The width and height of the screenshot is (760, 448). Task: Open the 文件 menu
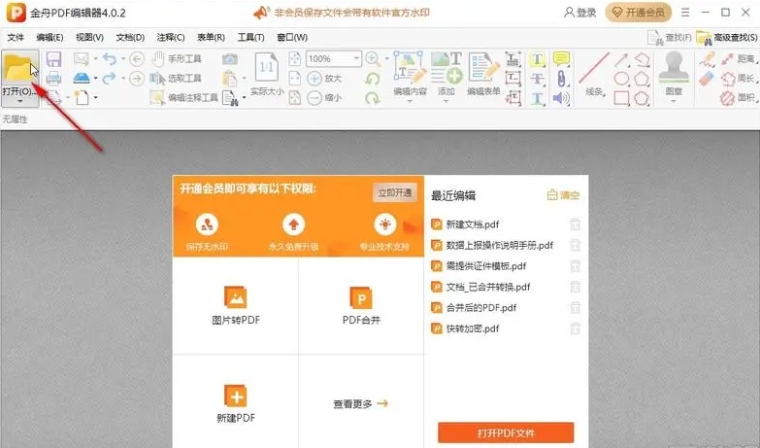click(16, 37)
